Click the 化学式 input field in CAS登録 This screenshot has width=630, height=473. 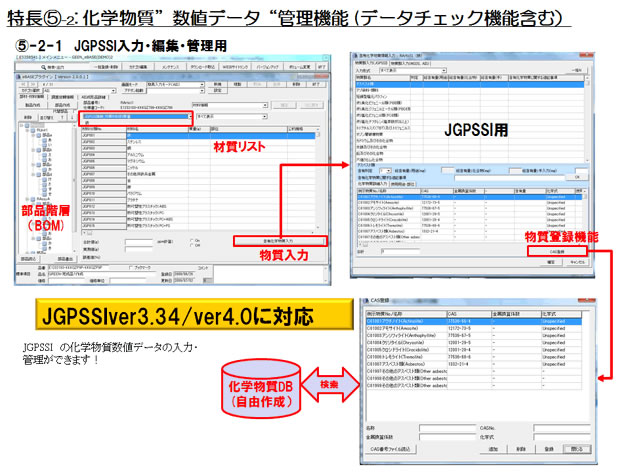click(x=561, y=437)
